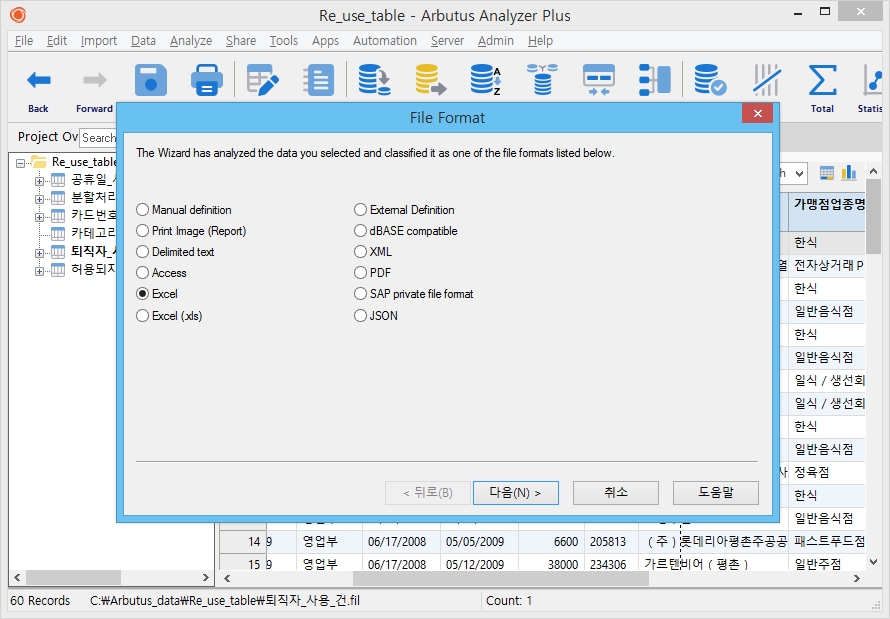Click the Search field in Project Overview
This screenshot has height=619, width=890.
98,137
